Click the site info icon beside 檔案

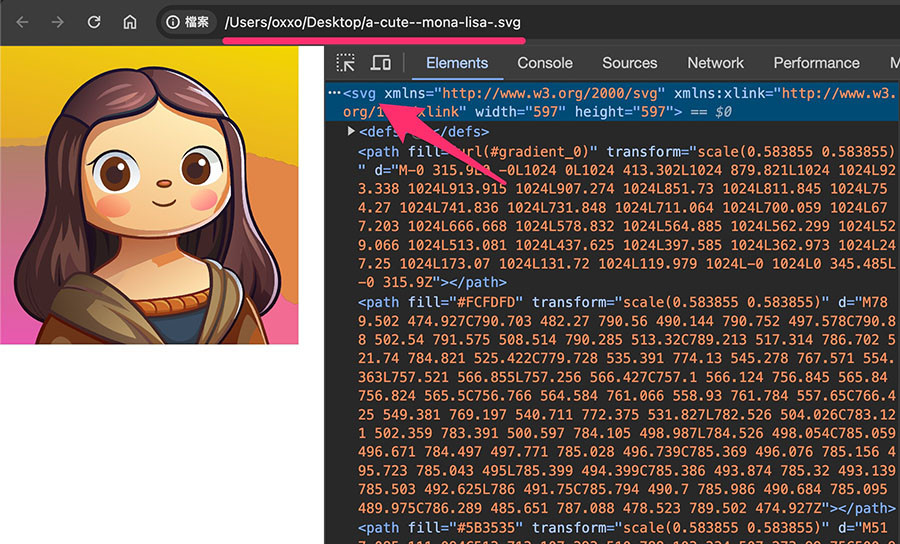pyautogui.click(x=173, y=22)
